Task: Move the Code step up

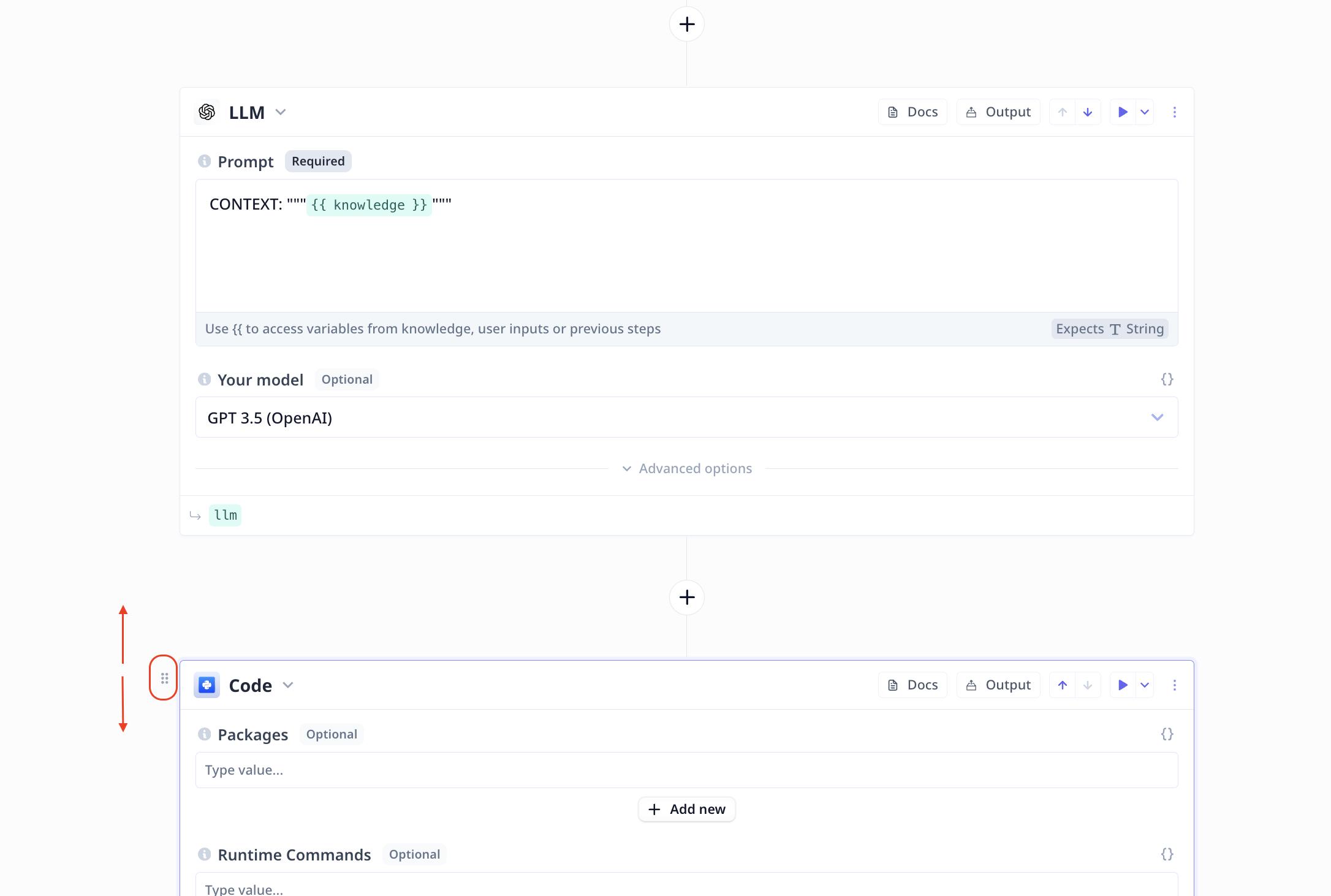Action: [1063, 685]
